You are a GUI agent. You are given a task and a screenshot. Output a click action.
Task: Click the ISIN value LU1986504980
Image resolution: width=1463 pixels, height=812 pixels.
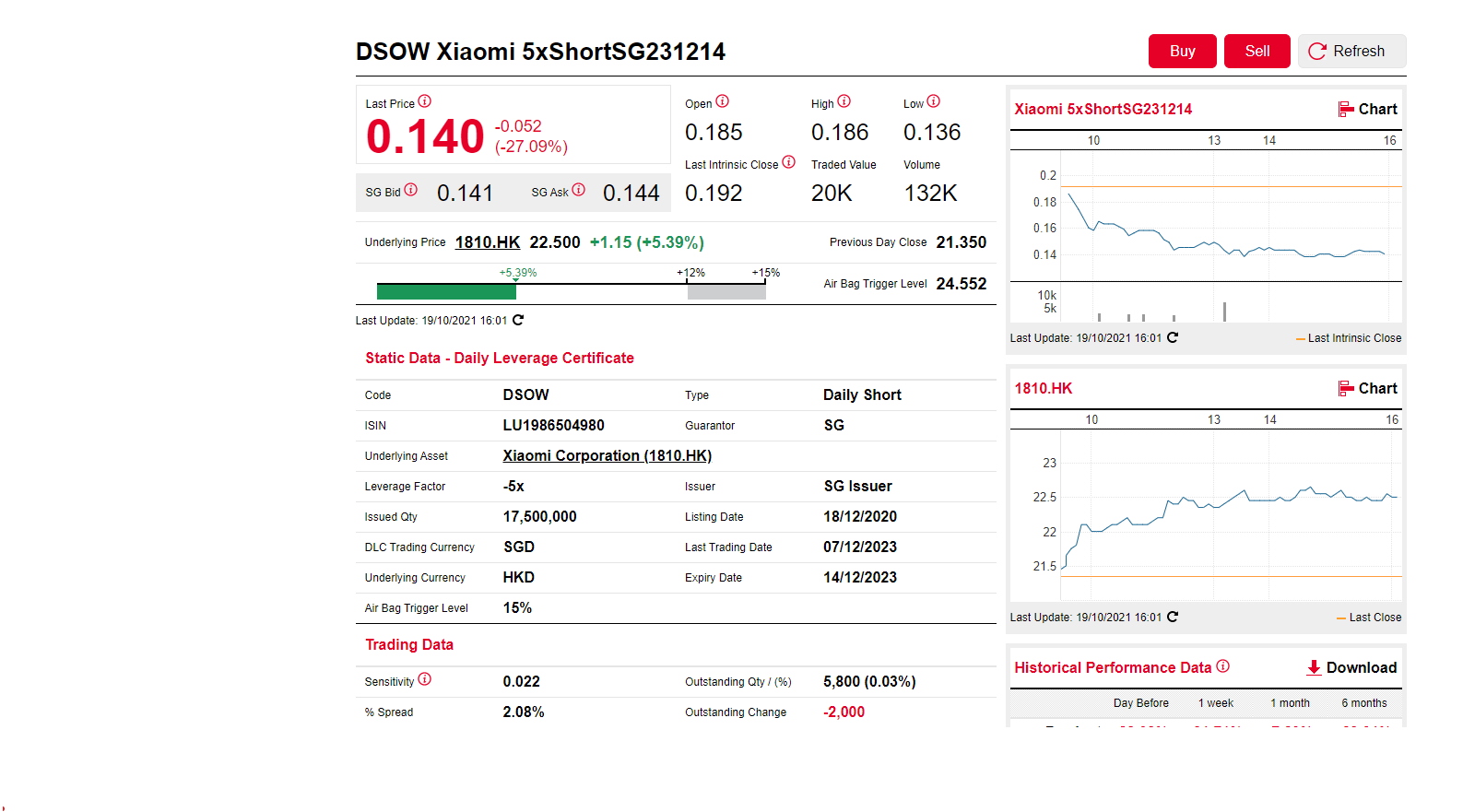pos(554,425)
